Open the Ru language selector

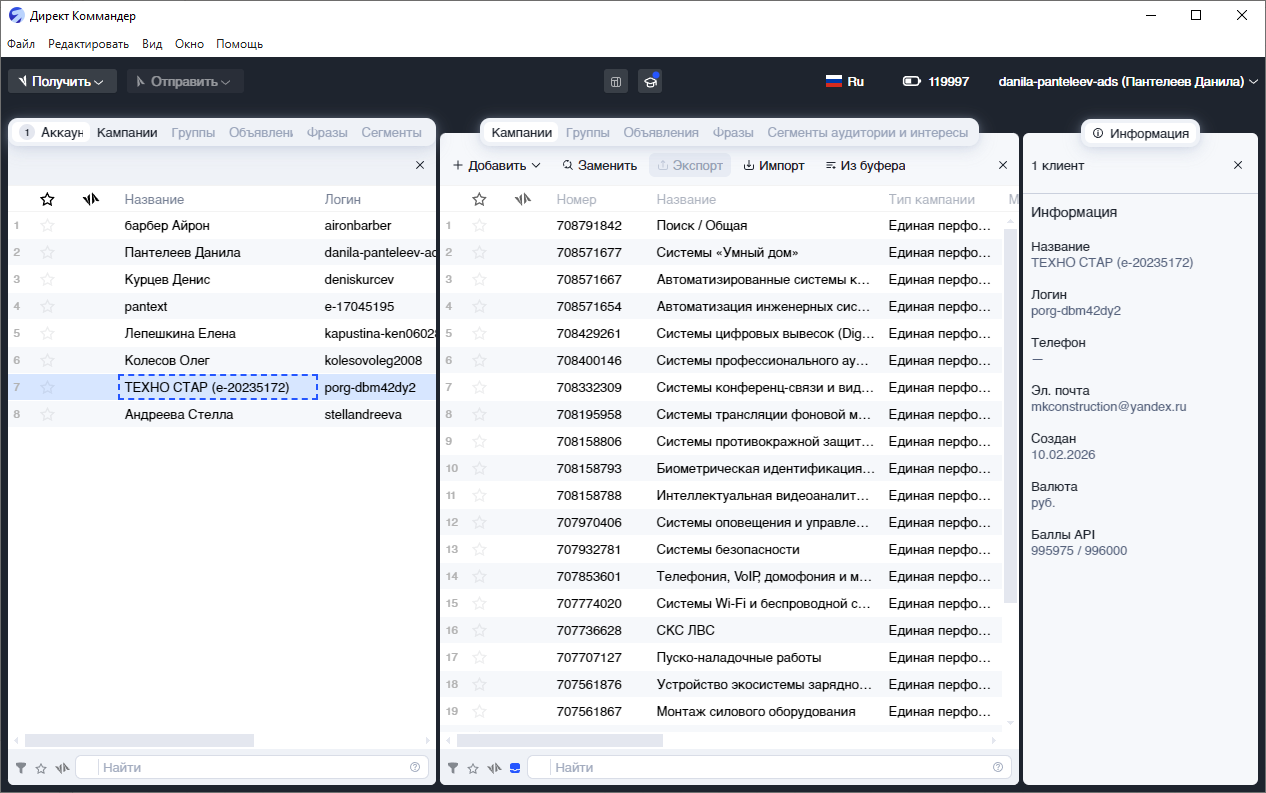pos(845,82)
